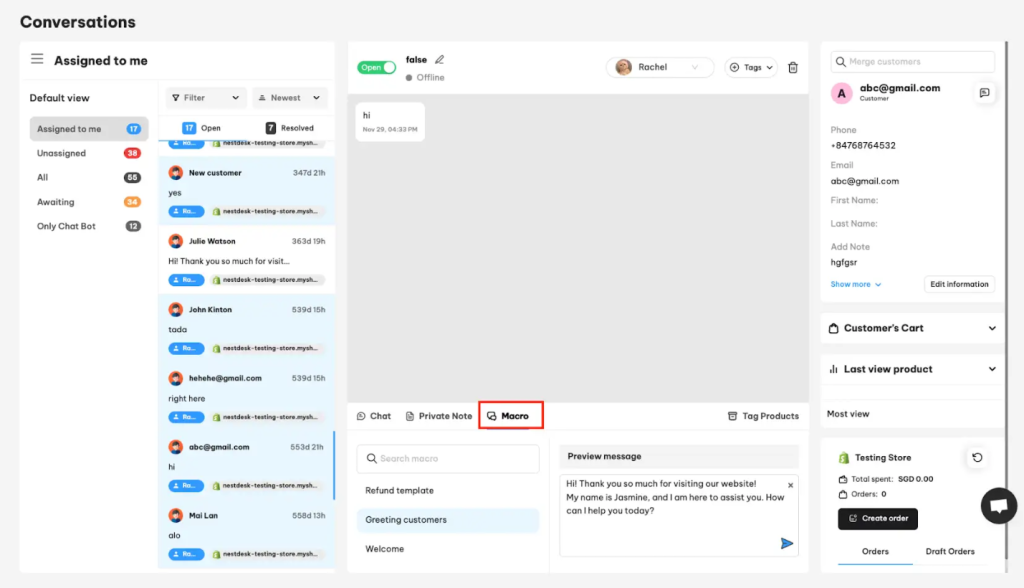Click the hamburger menu beside Assigned to me

37,59
